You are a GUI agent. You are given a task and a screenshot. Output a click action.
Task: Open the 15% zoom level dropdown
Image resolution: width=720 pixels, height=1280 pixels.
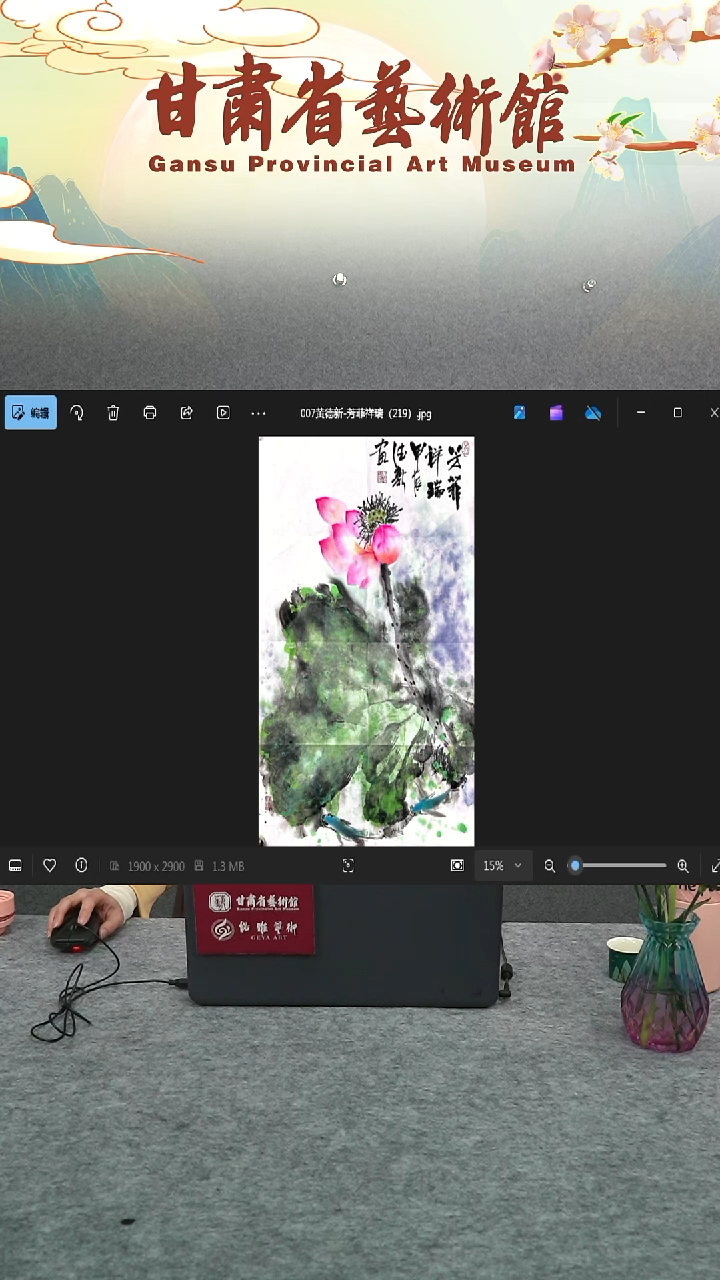coord(503,866)
